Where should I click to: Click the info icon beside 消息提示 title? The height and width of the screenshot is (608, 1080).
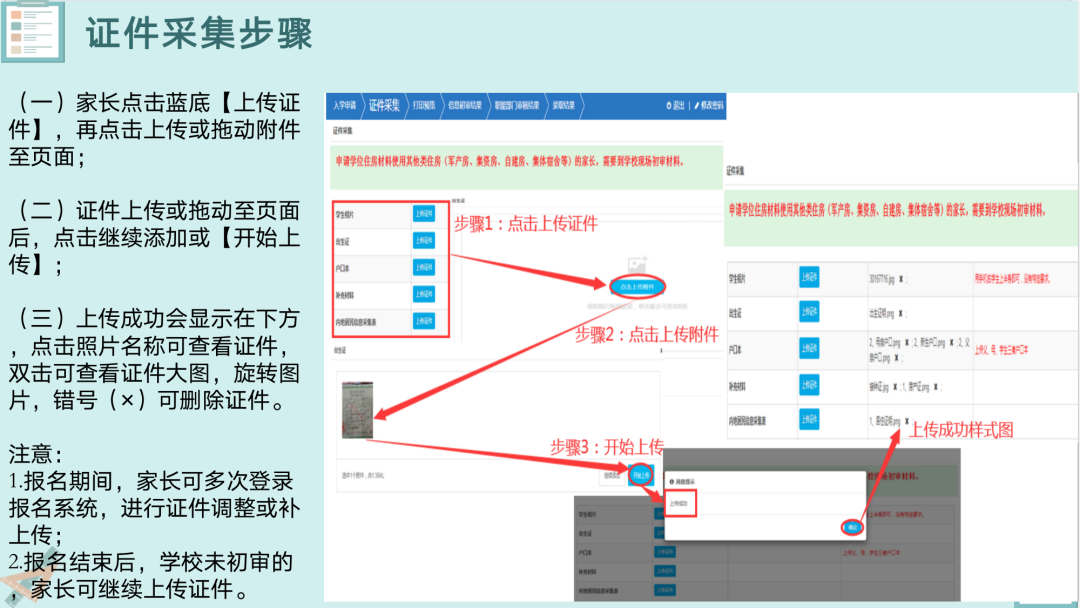[x=672, y=482]
